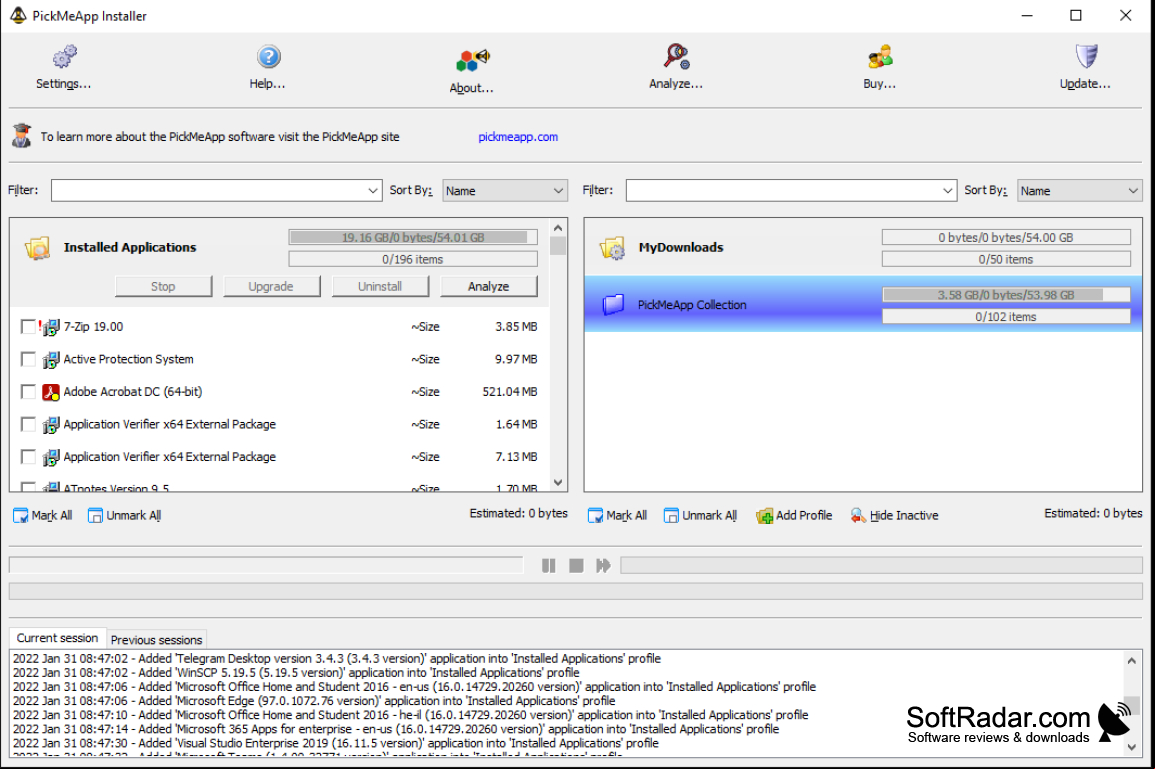This screenshot has height=769, width=1155.
Task: Maximize the PickMeApp Installer window
Action: click(1075, 15)
